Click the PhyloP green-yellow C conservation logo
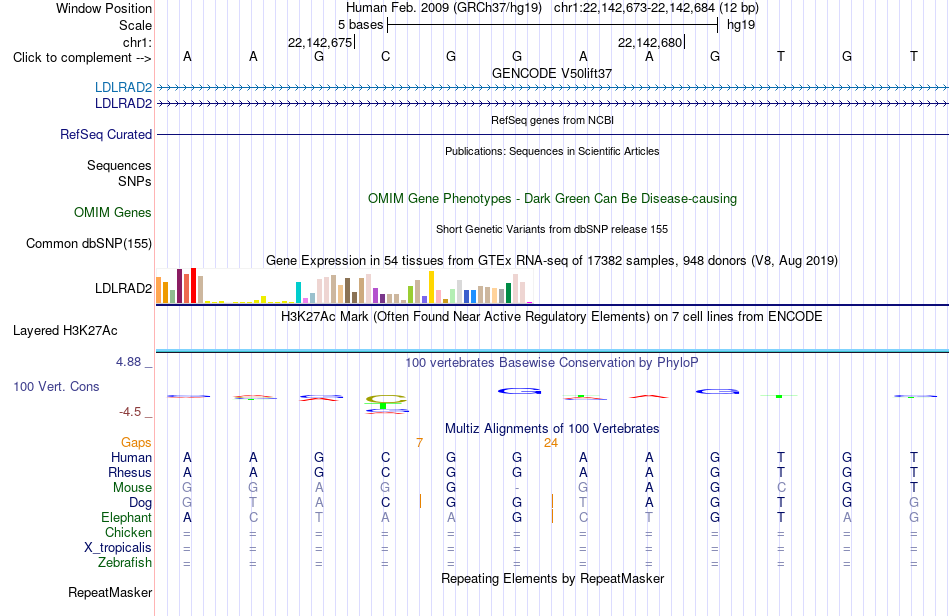 pyautogui.click(x=385, y=400)
